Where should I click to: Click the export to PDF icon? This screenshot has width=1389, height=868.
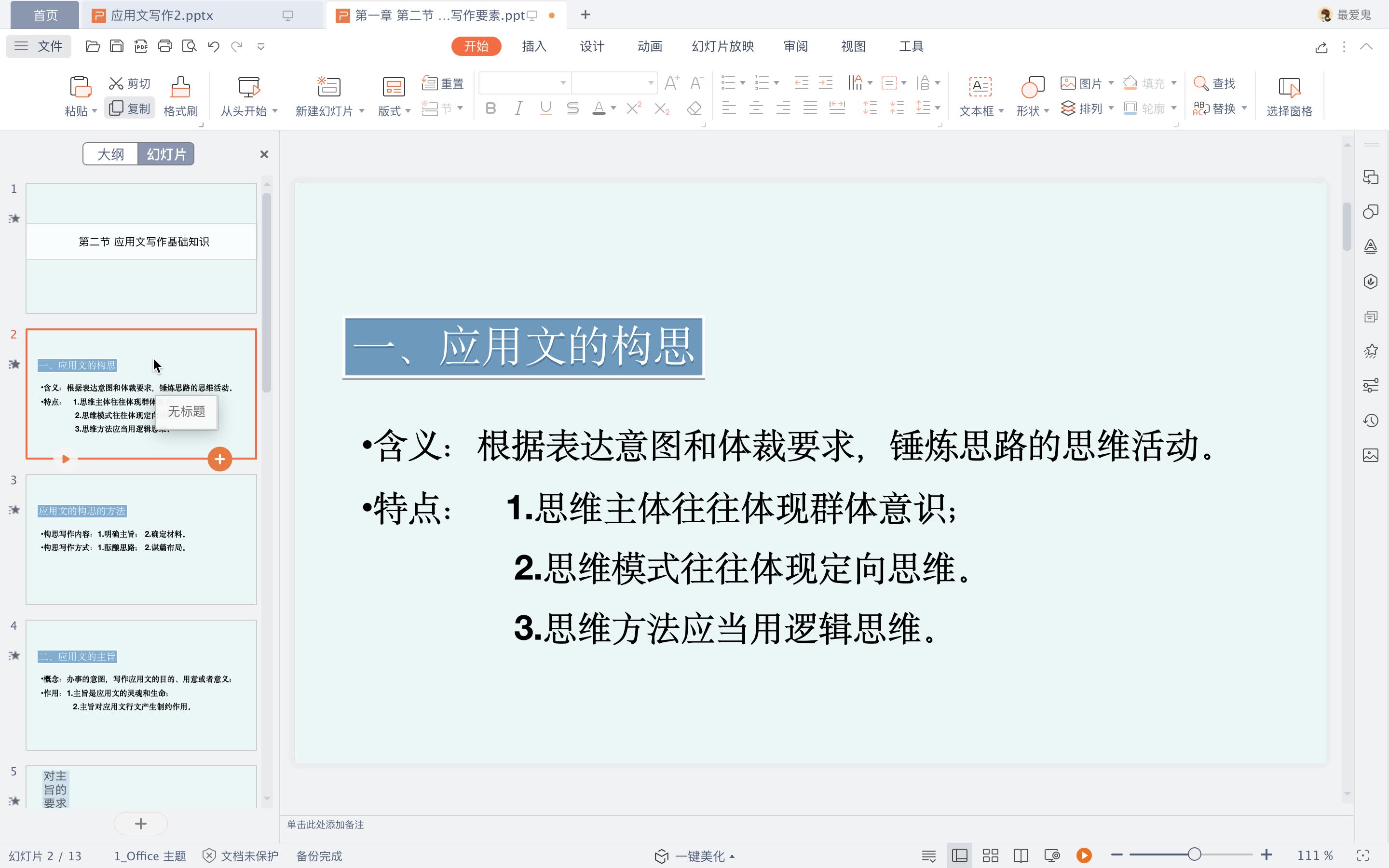click(x=141, y=46)
